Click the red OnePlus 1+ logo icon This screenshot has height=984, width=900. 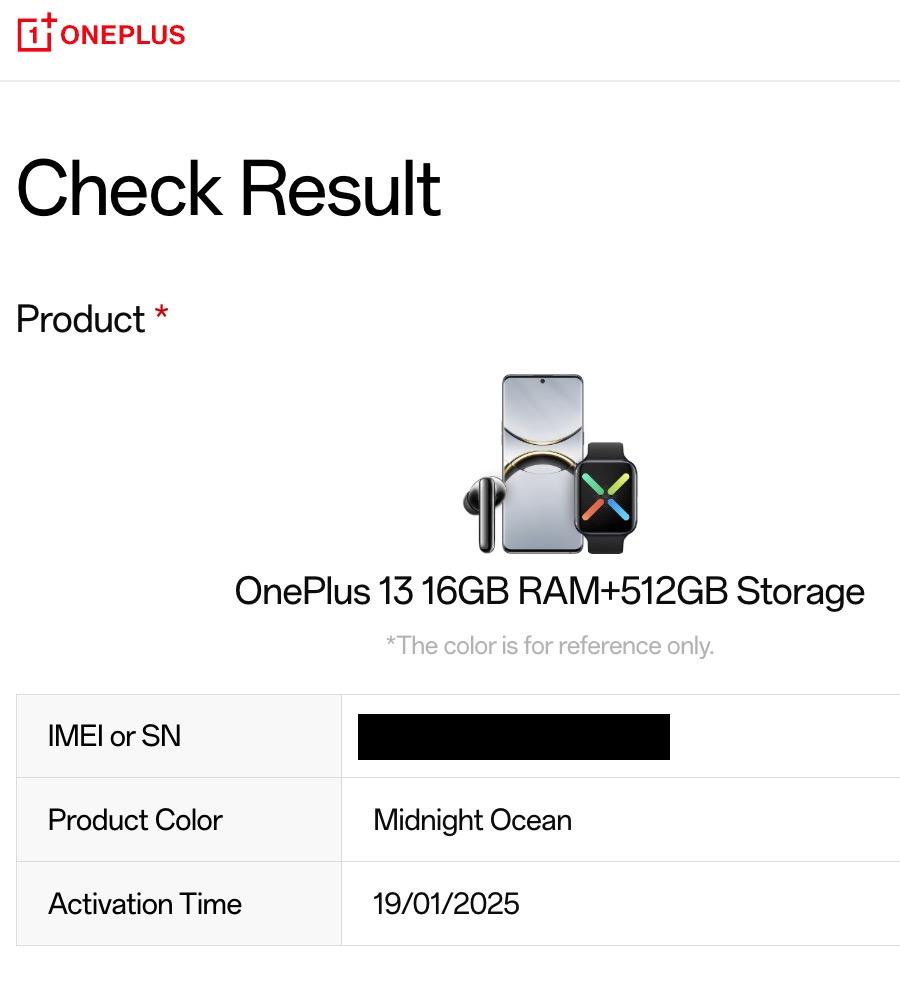click(37, 33)
